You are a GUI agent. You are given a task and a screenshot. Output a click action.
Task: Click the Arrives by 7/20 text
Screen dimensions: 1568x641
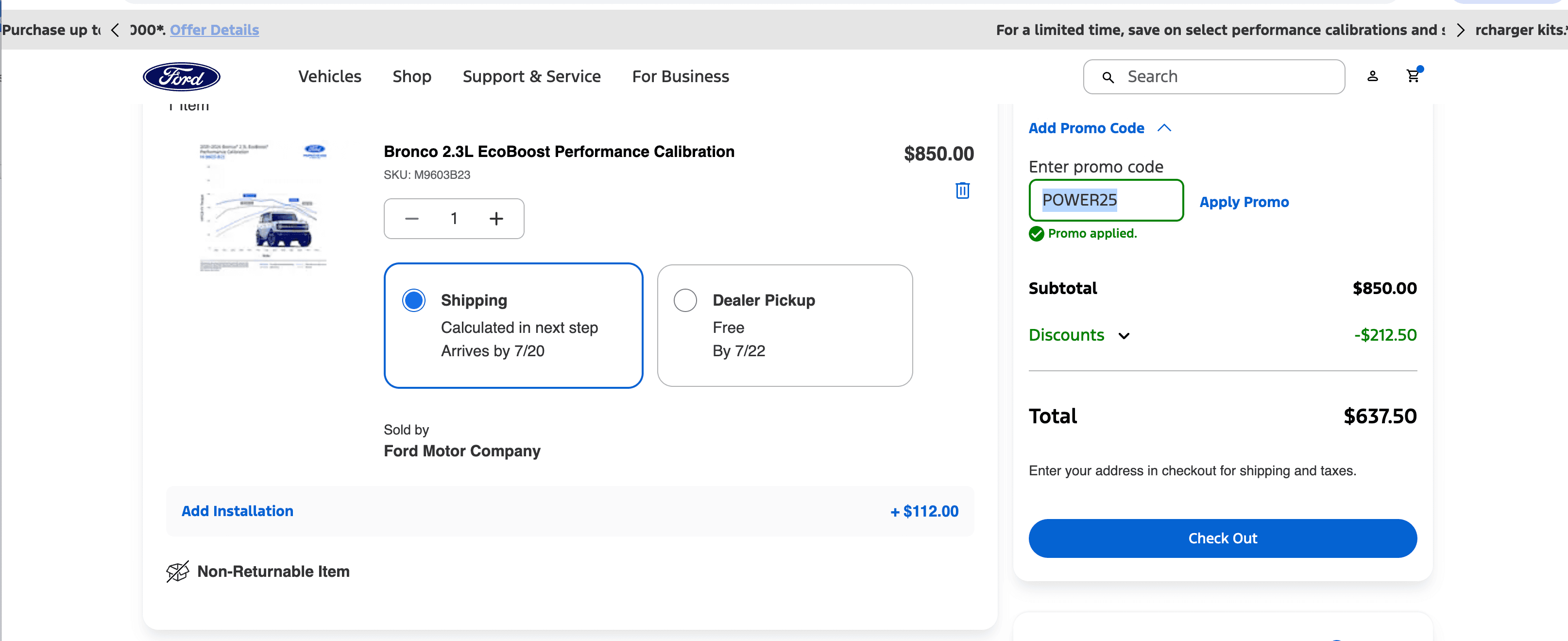click(493, 351)
